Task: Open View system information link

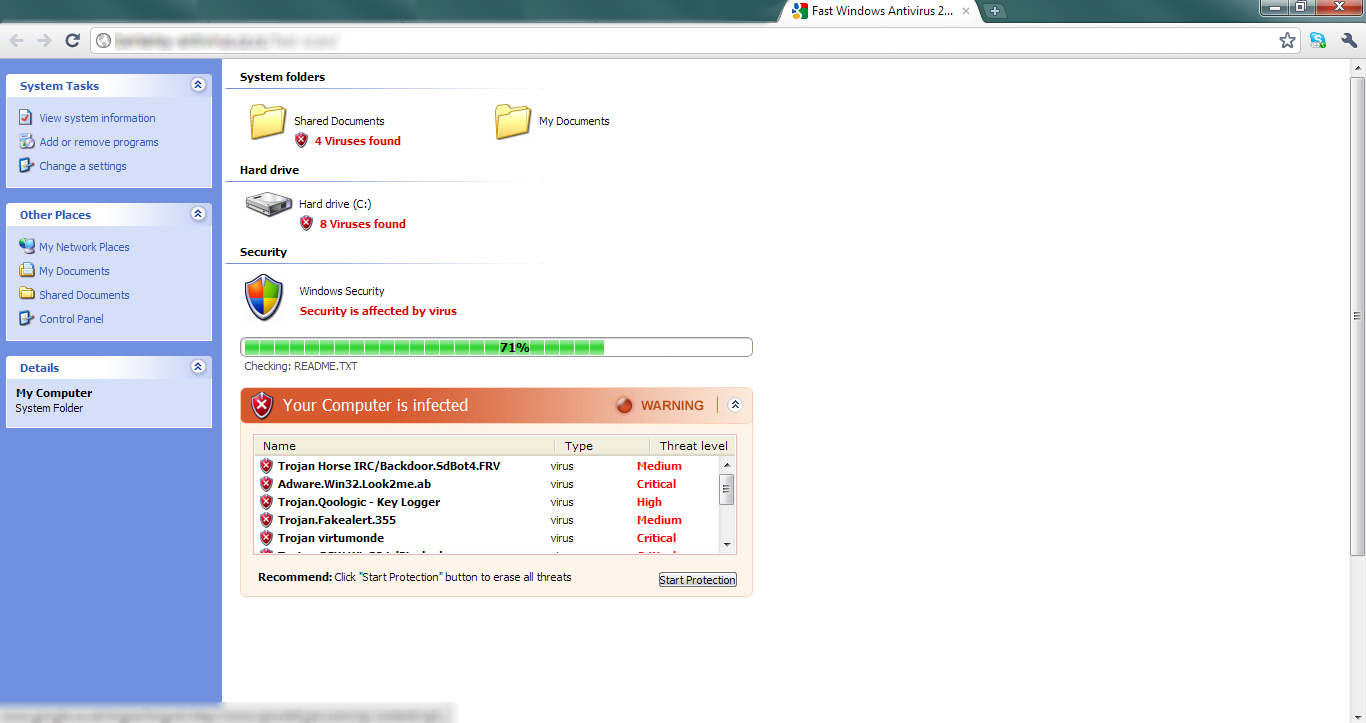Action: pos(97,118)
